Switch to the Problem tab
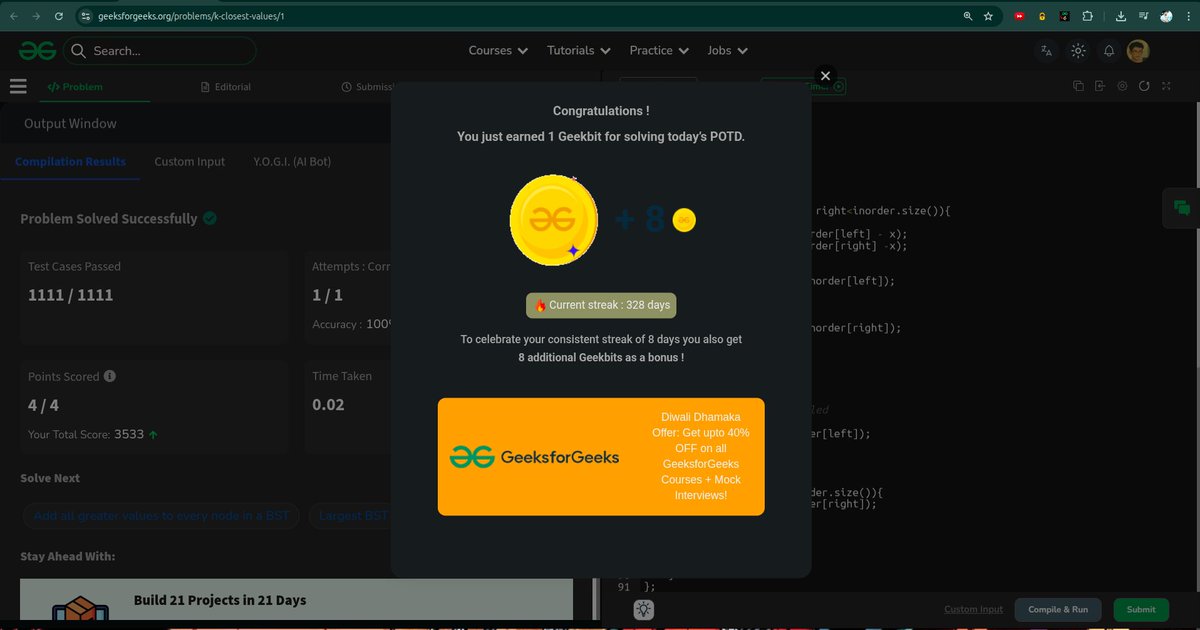Image resolution: width=1200 pixels, height=630 pixels. (x=75, y=87)
